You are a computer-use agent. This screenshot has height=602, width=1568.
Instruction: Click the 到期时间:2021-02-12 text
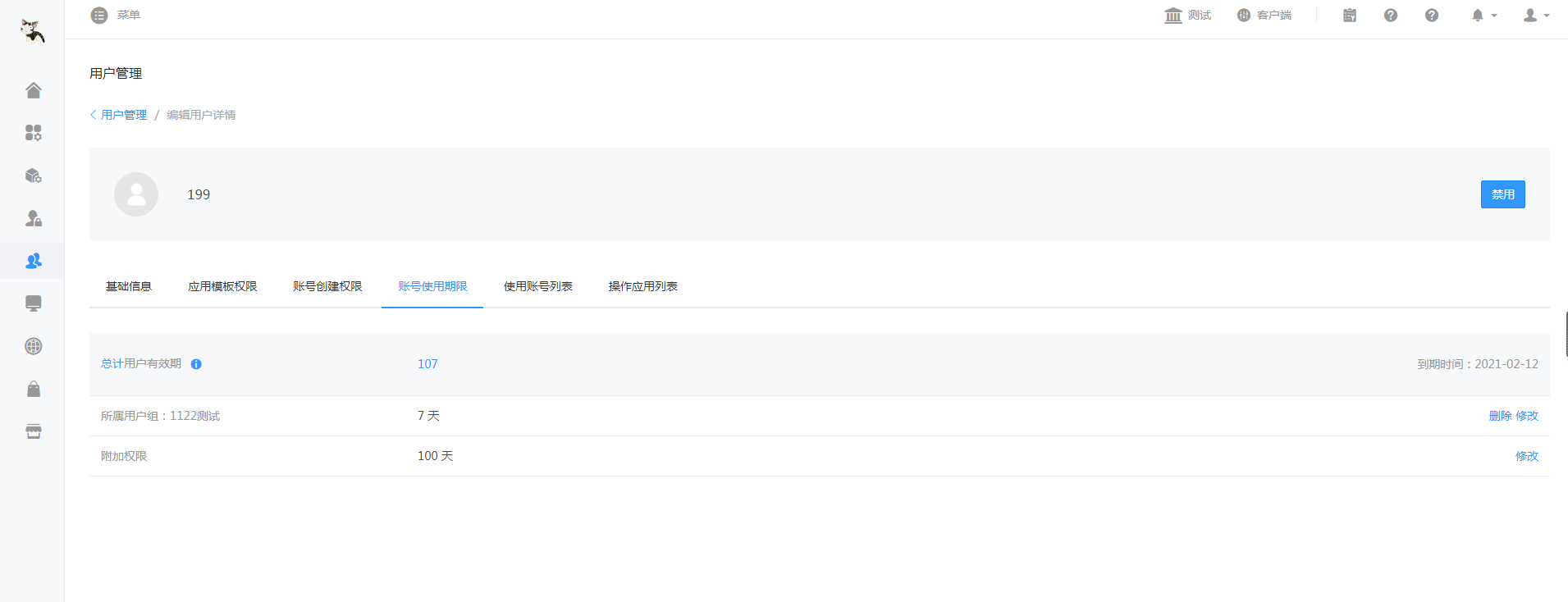(x=1478, y=364)
